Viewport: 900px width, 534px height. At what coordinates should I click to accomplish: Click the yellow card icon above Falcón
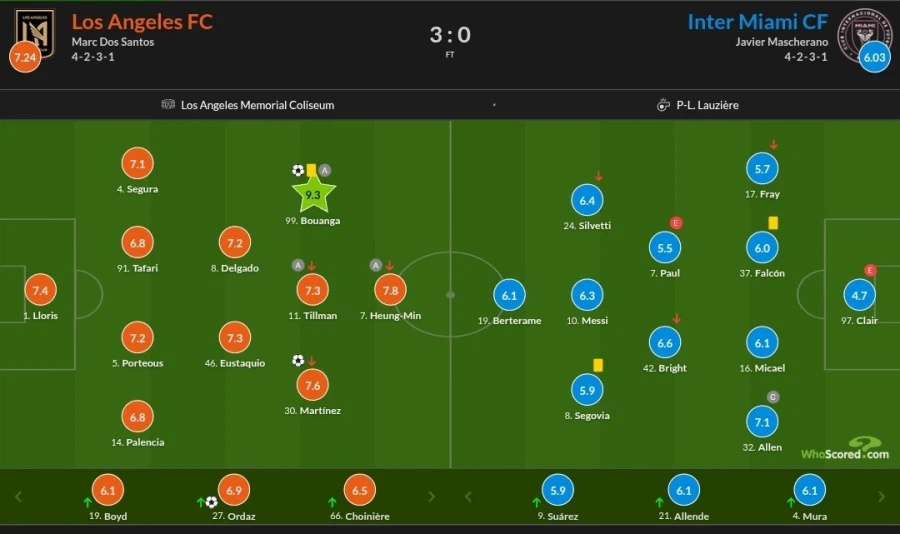click(x=773, y=223)
